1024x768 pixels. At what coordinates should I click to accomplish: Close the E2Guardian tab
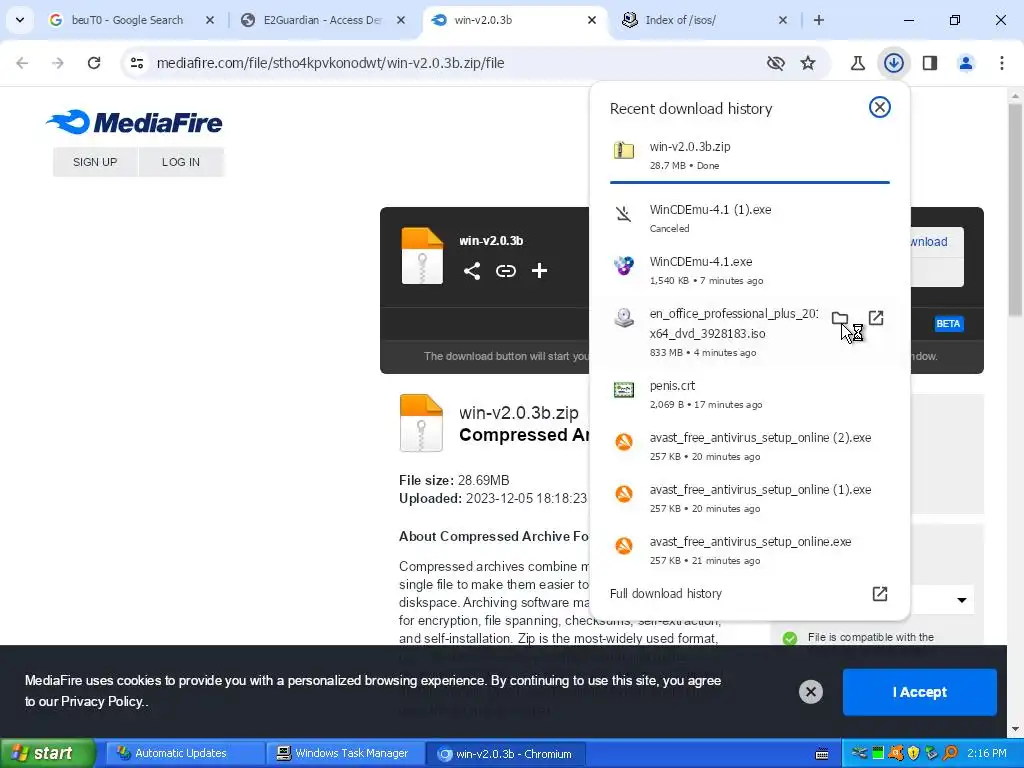point(401,20)
